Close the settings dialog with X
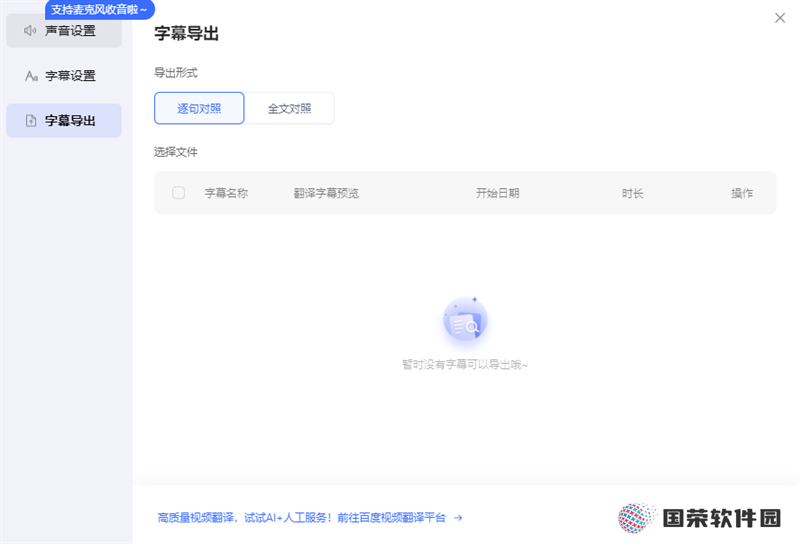This screenshot has height=544, width=800. pos(780,18)
